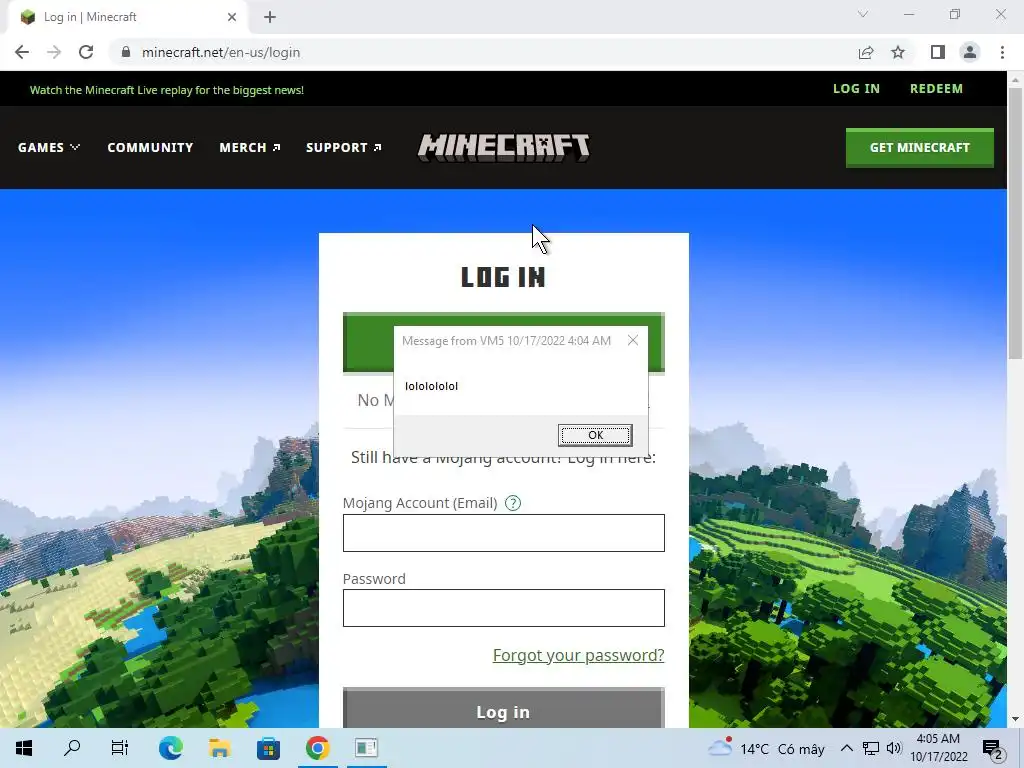The height and width of the screenshot is (768, 1024).
Task: Bookmark this page with the star icon
Action: (x=898, y=52)
